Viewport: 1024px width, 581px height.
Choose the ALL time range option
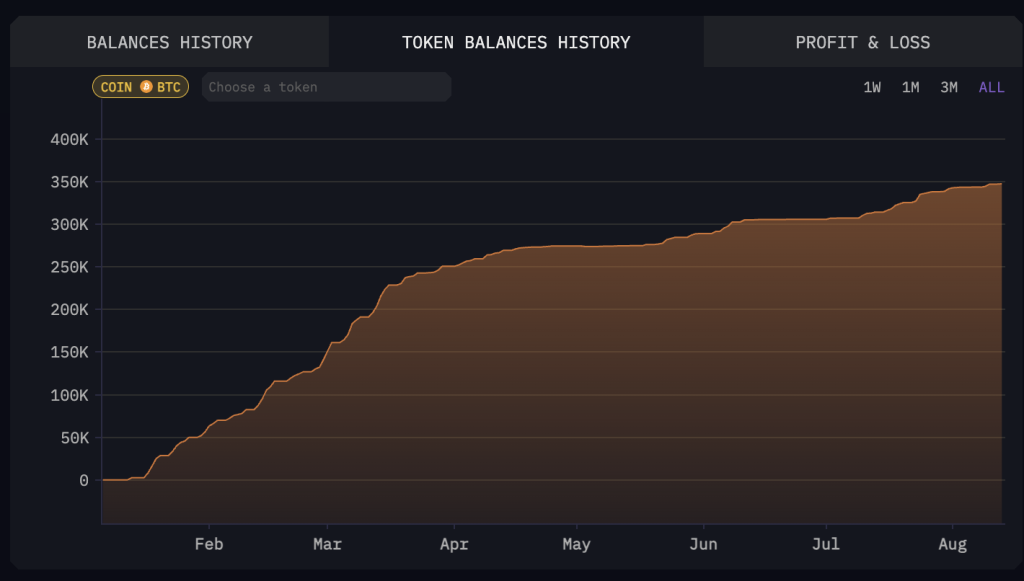991,87
